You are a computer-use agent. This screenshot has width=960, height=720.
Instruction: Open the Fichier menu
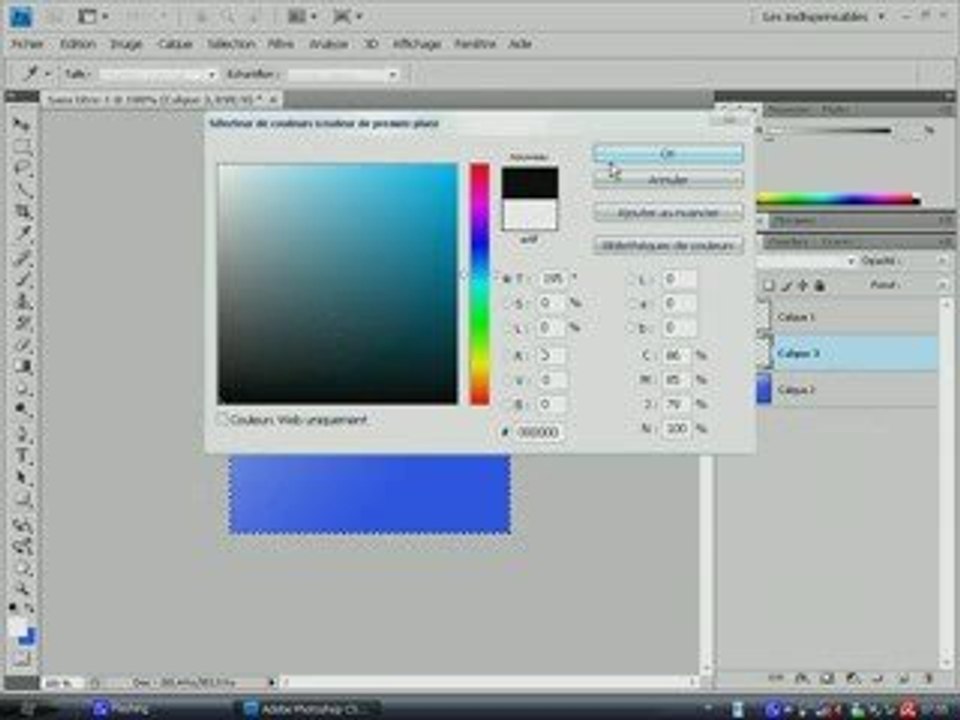(27, 44)
